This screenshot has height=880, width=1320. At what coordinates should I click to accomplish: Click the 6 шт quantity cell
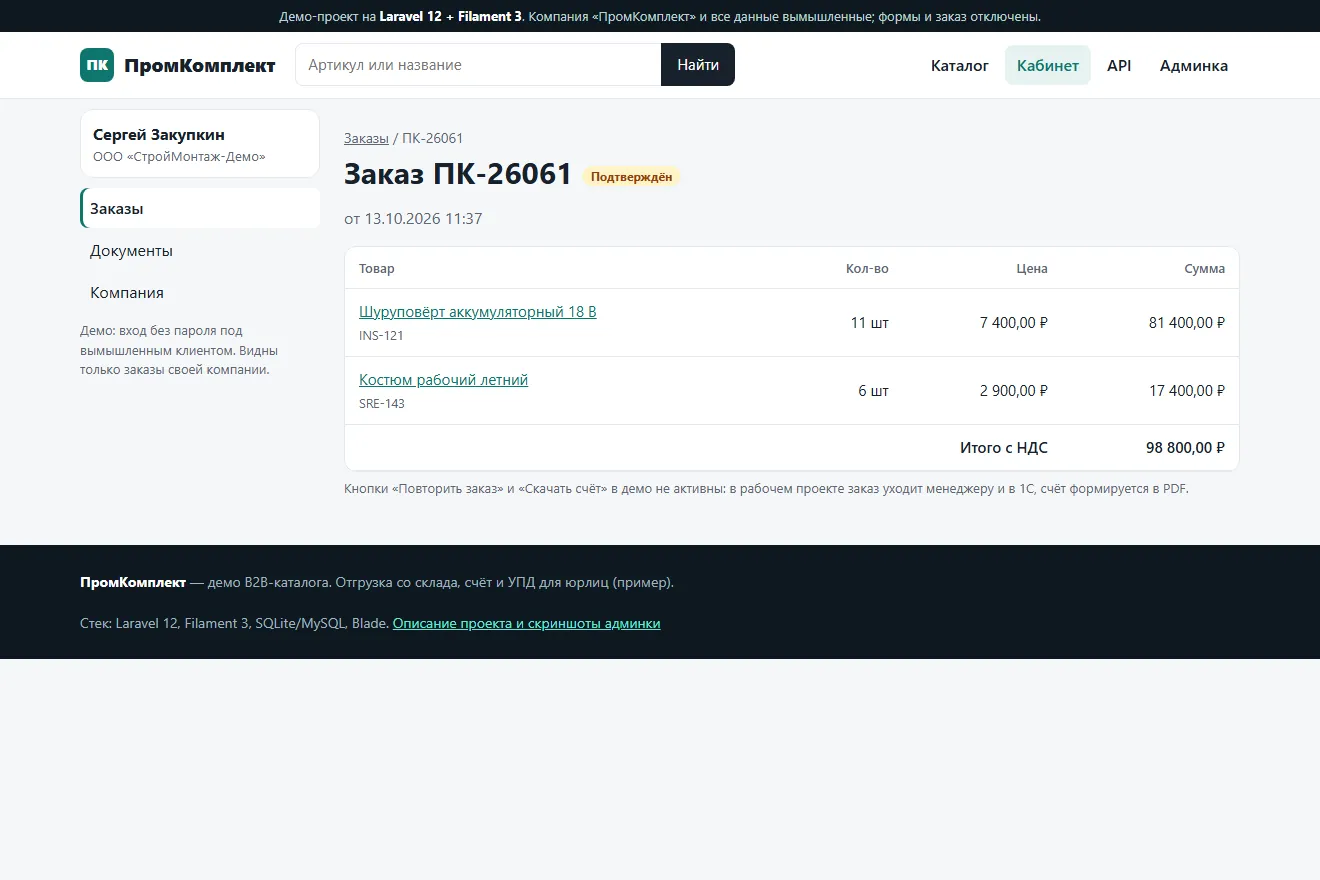873,391
